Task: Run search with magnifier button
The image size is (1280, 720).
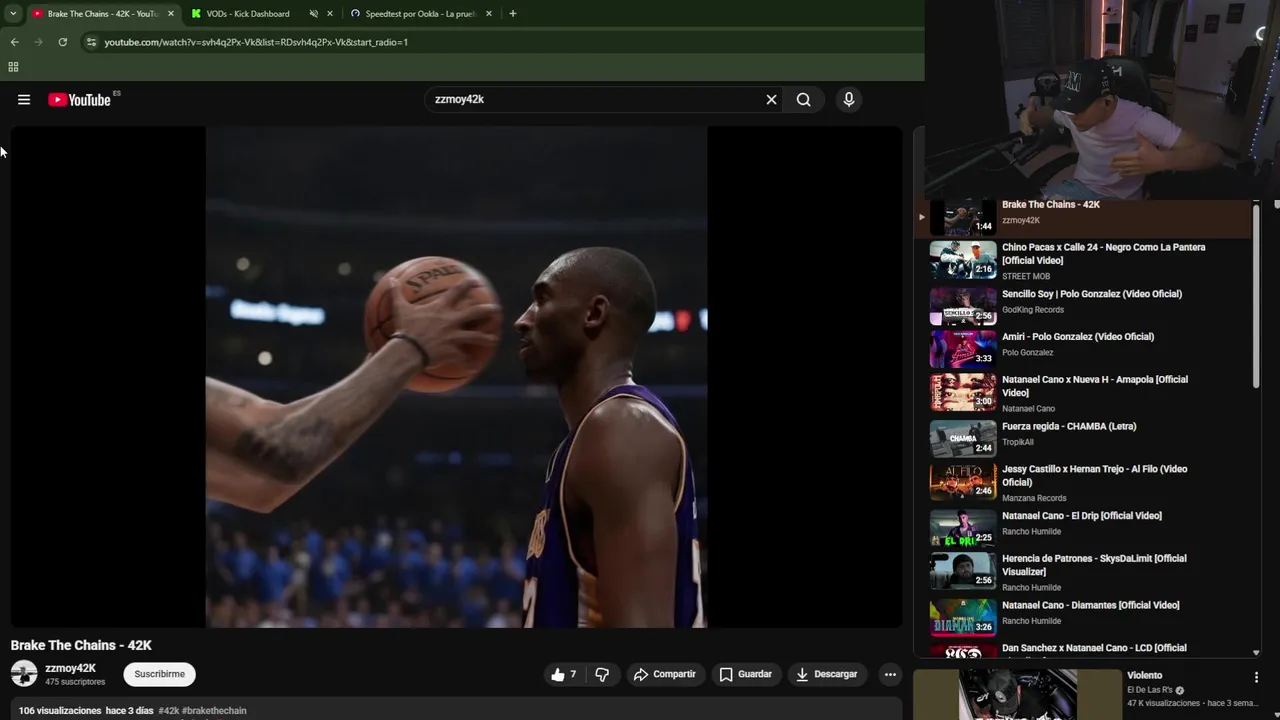Action: tap(803, 100)
